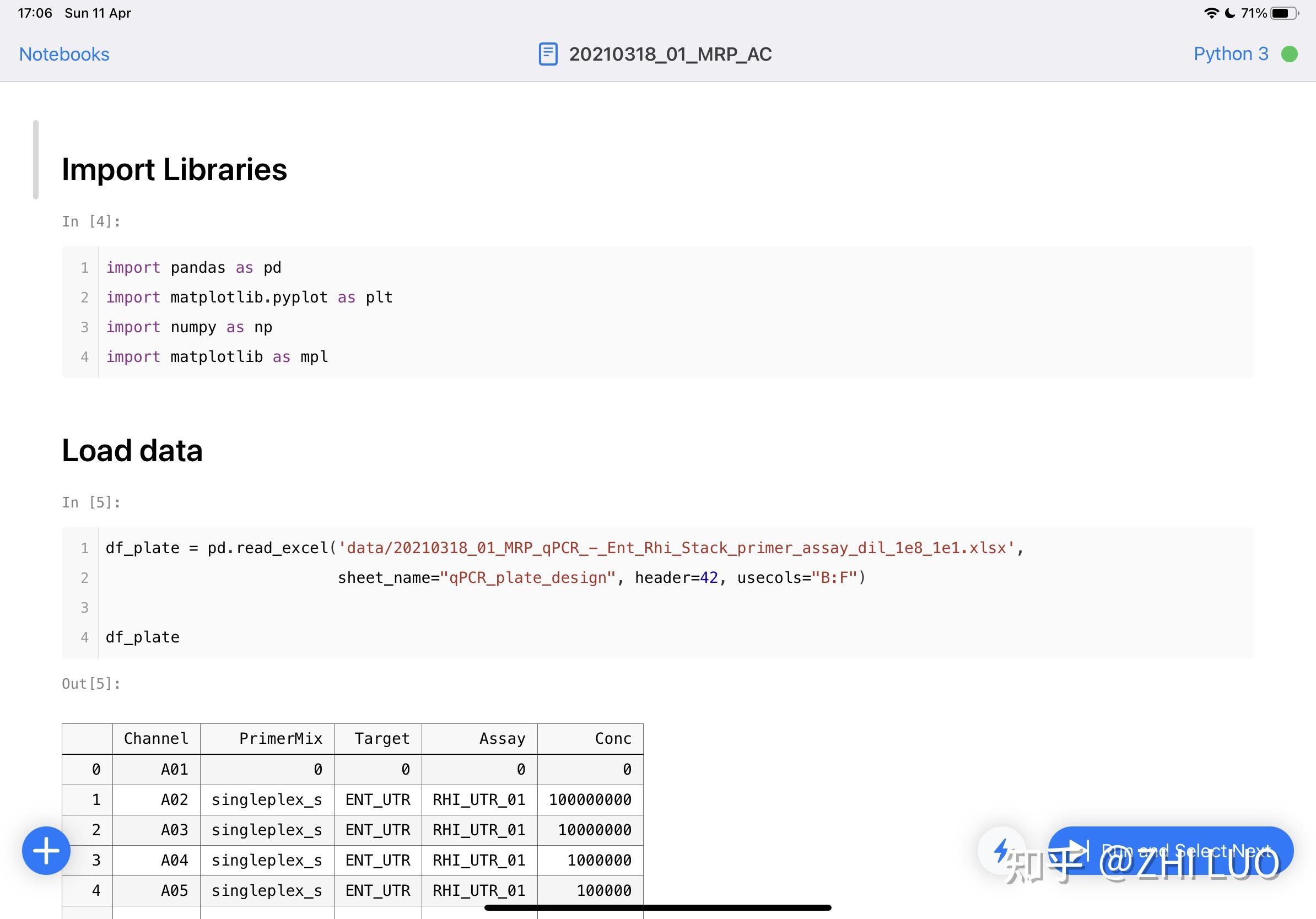The image size is (1316, 919).
Task: Tap the notebook title 20210318_01_MRP_AC
Action: tap(670, 54)
